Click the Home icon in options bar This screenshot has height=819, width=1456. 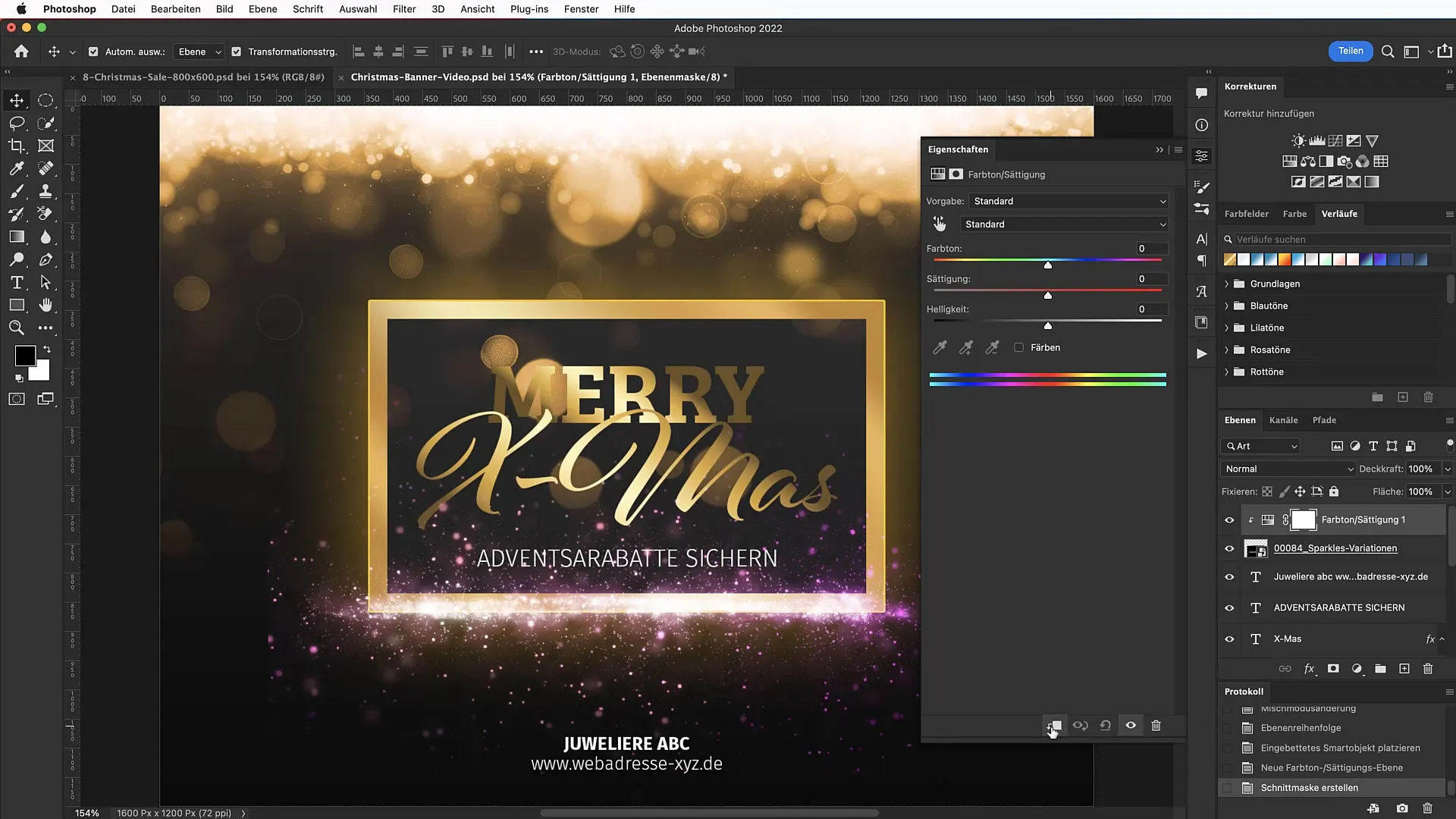point(21,52)
